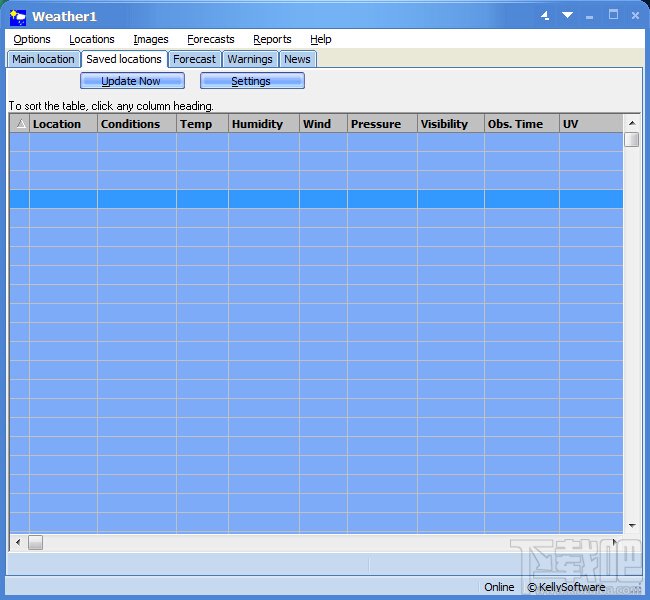The width and height of the screenshot is (650, 600).
Task: Click the vertical scrollbar thumb
Action: click(x=632, y=139)
